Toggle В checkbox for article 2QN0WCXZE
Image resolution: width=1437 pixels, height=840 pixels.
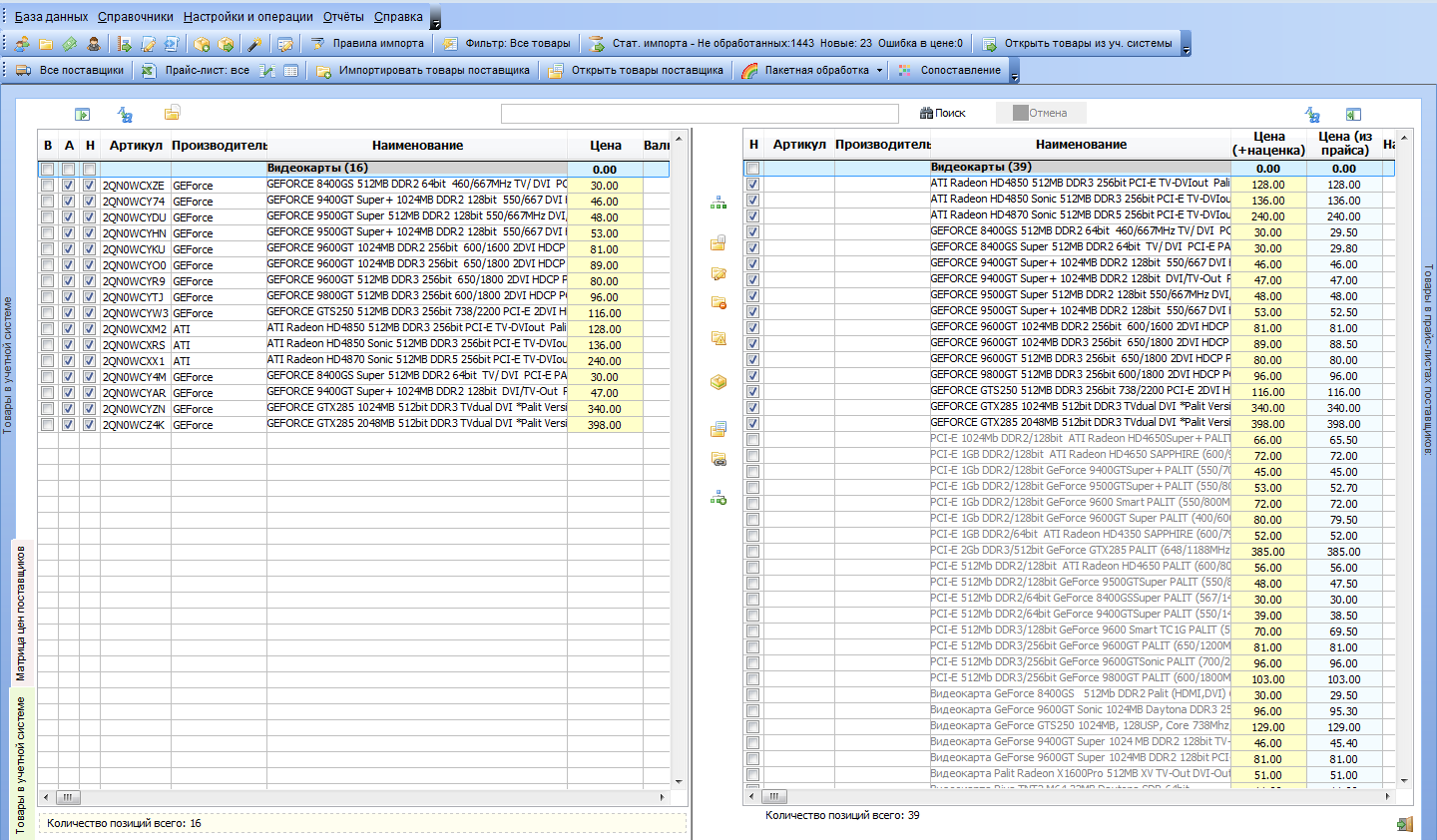tap(47, 186)
